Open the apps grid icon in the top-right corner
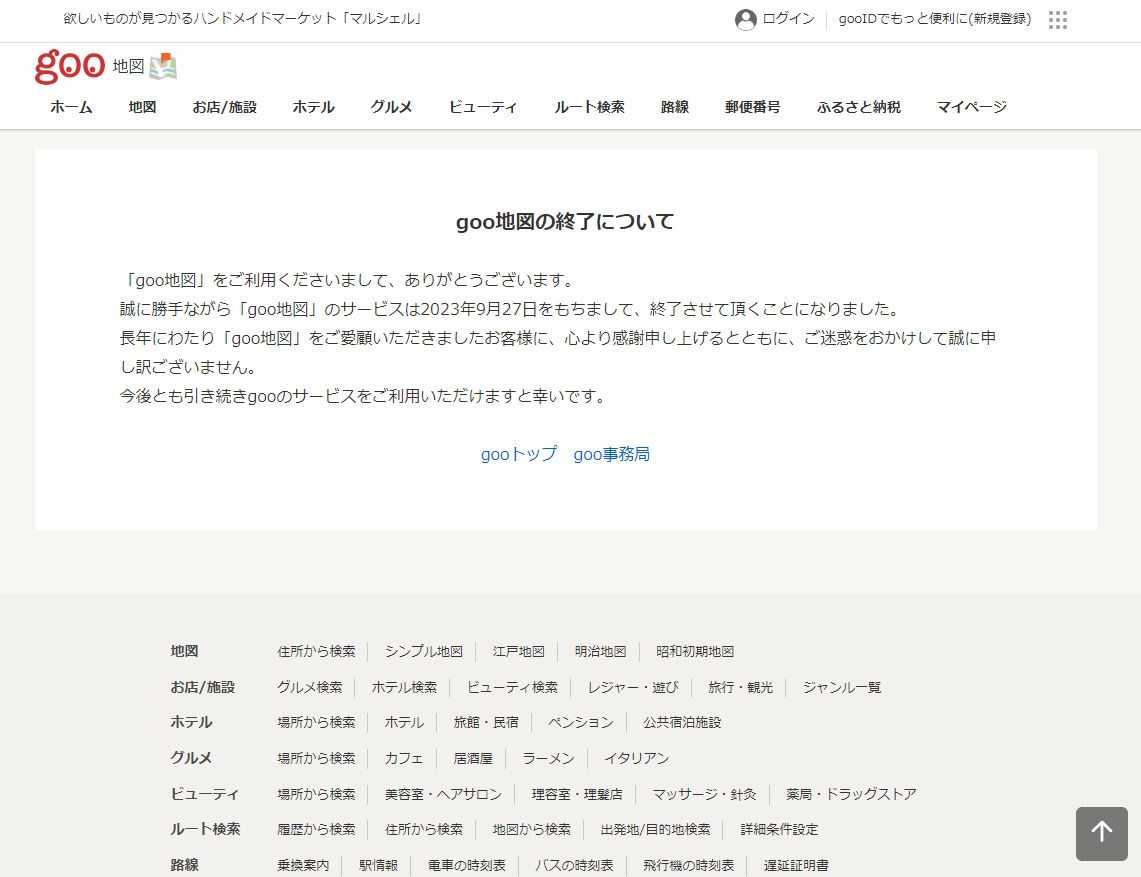The height and width of the screenshot is (877, 1141). 1057,19
